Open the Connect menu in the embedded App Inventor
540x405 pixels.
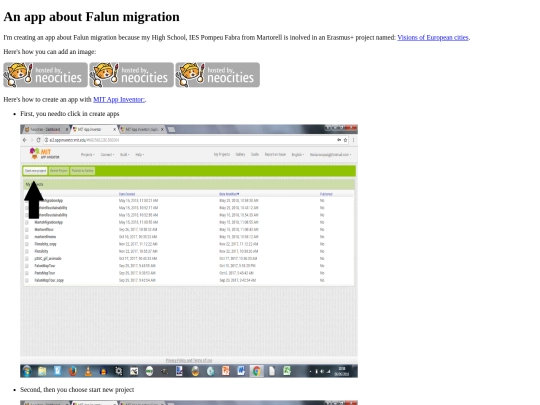pos(107,155)
